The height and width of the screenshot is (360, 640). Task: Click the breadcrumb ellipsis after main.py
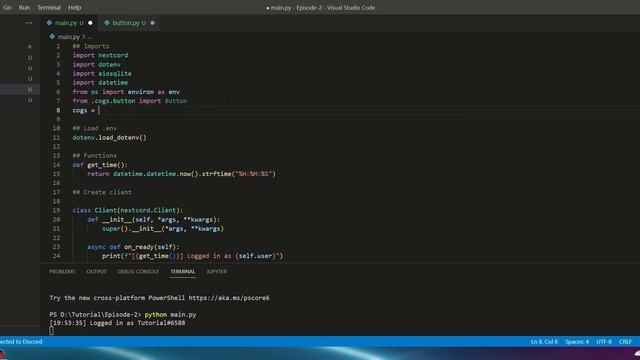(90, 37)
